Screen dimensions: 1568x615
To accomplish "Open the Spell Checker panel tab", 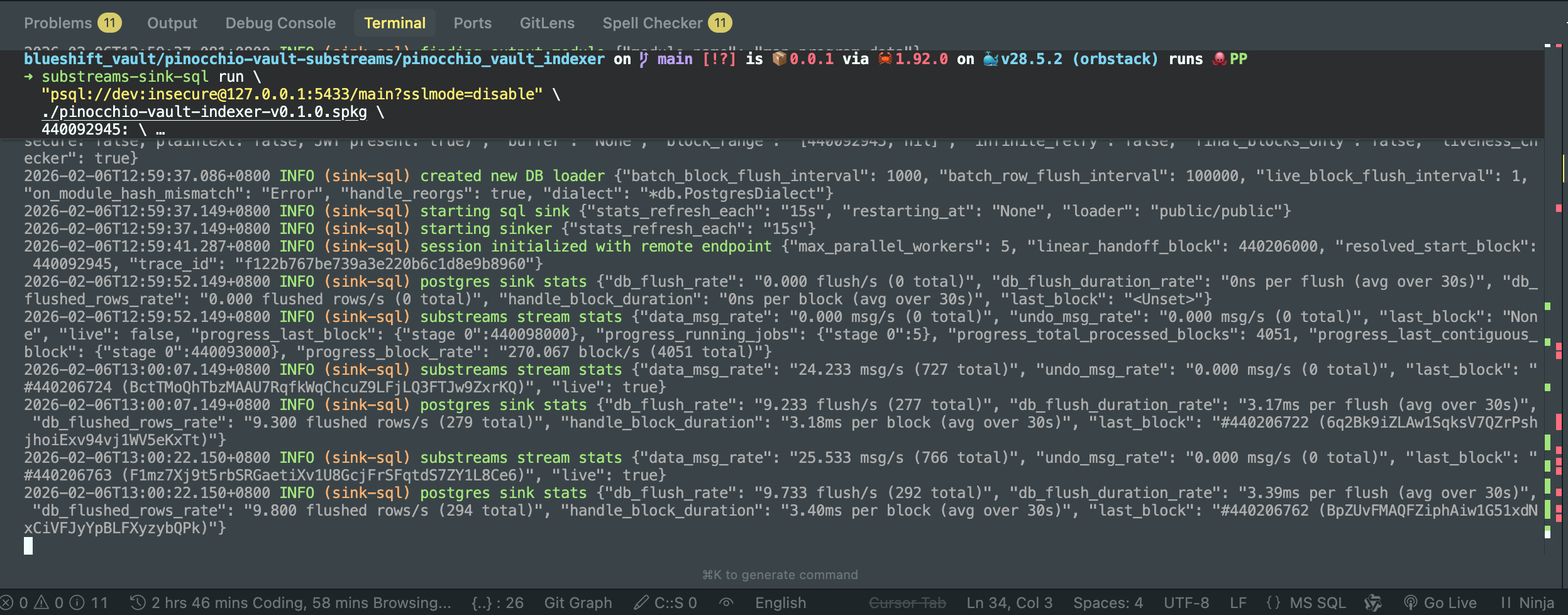I will click(652, 23).
